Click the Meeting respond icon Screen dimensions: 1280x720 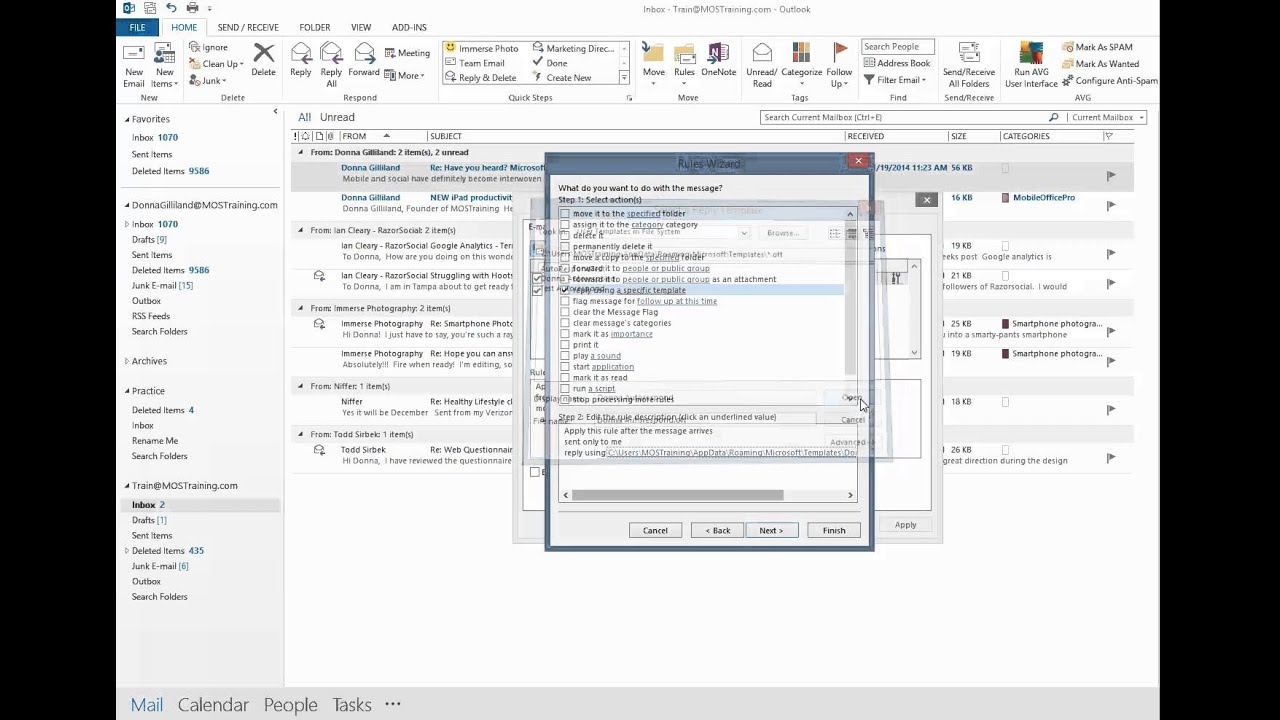tap(407, 53)
